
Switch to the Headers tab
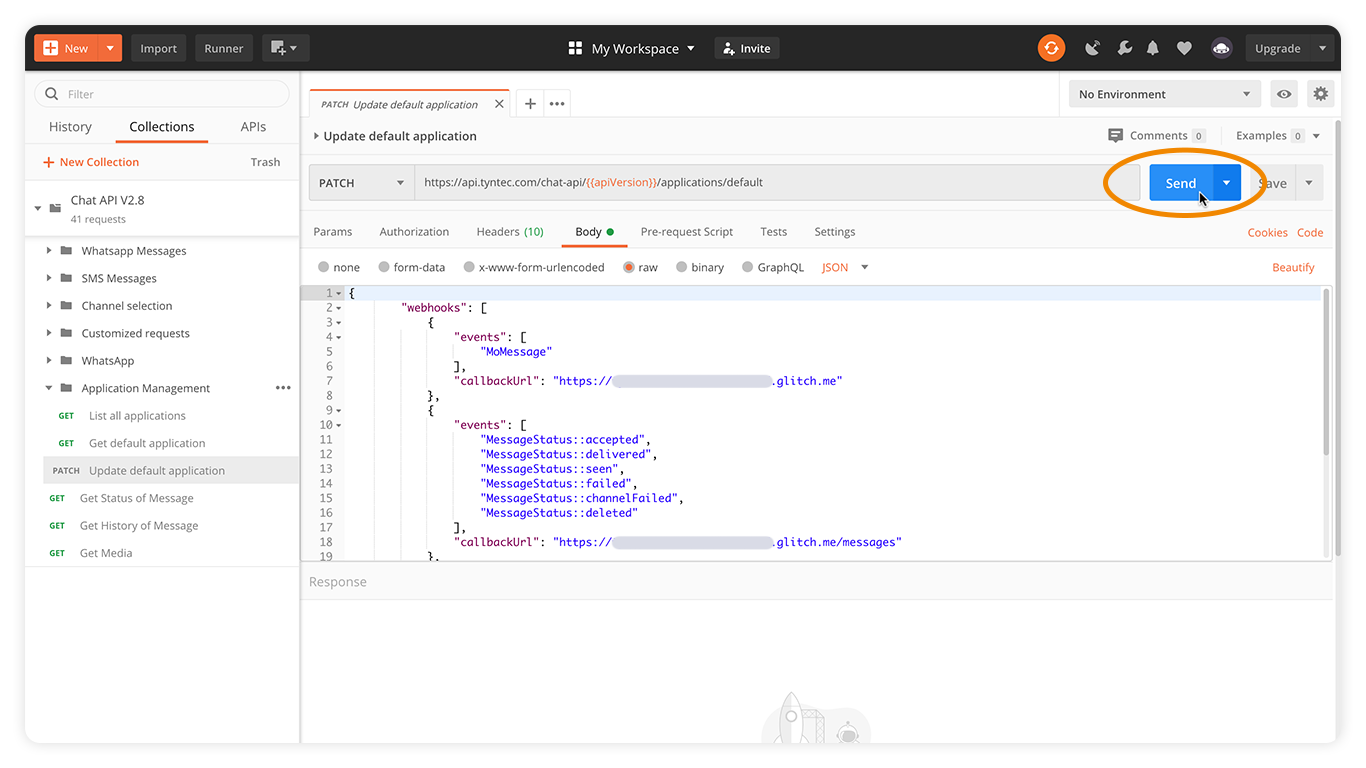pyautogui.click(x=510, y=232)
